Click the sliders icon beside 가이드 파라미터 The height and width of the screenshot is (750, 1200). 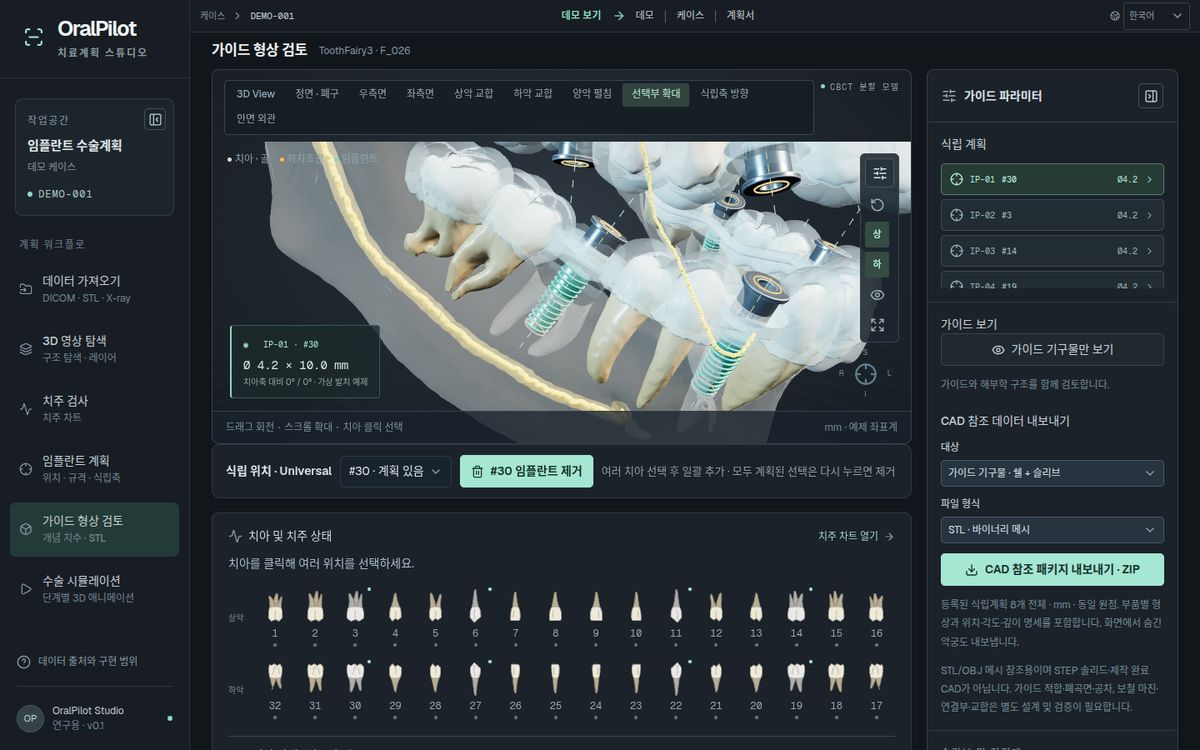pos(950,96)
